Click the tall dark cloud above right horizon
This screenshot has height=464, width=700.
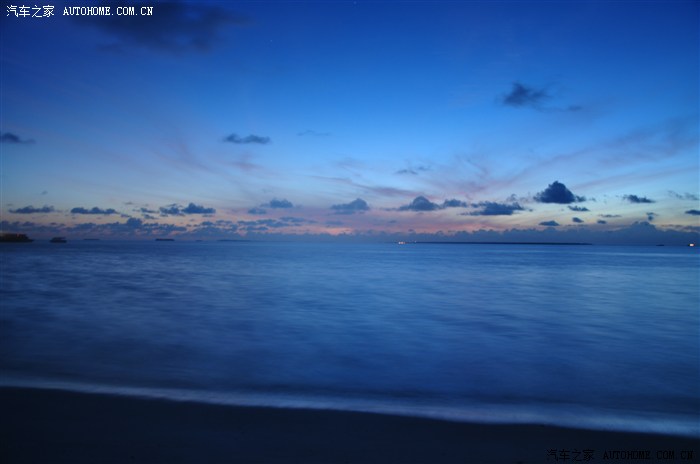click(557, 193)
